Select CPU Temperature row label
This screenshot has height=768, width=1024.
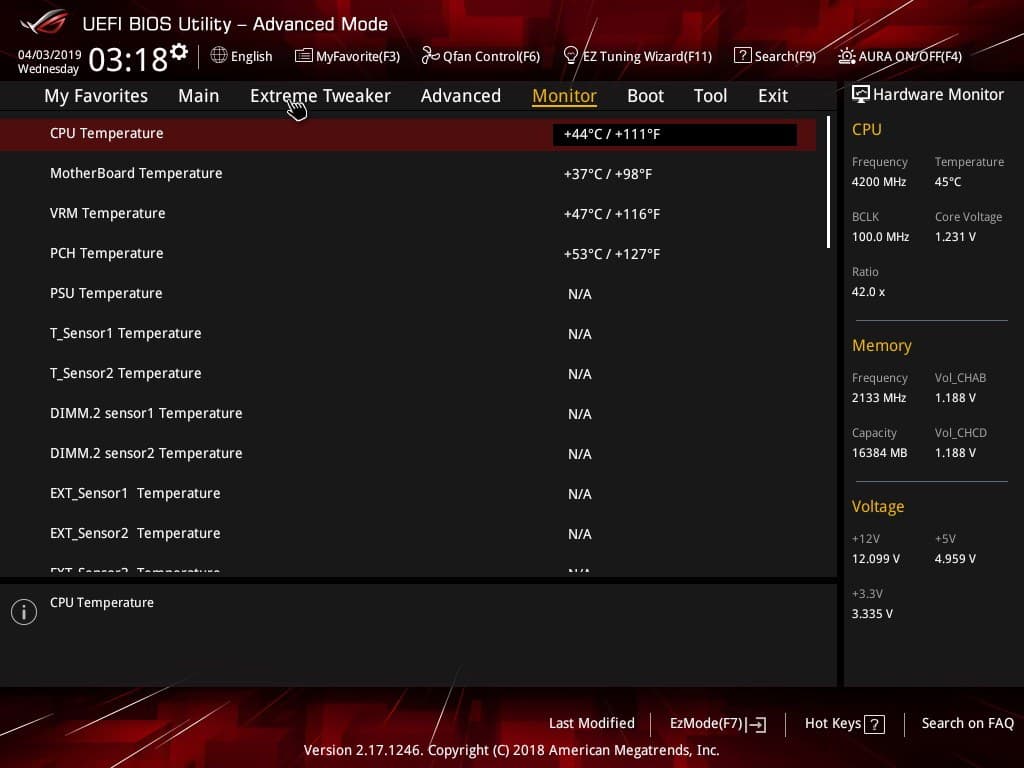click(106, 133)
